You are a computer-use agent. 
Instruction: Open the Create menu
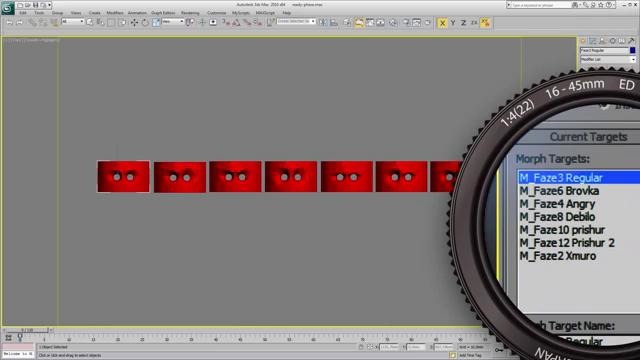tap(94, 13)
